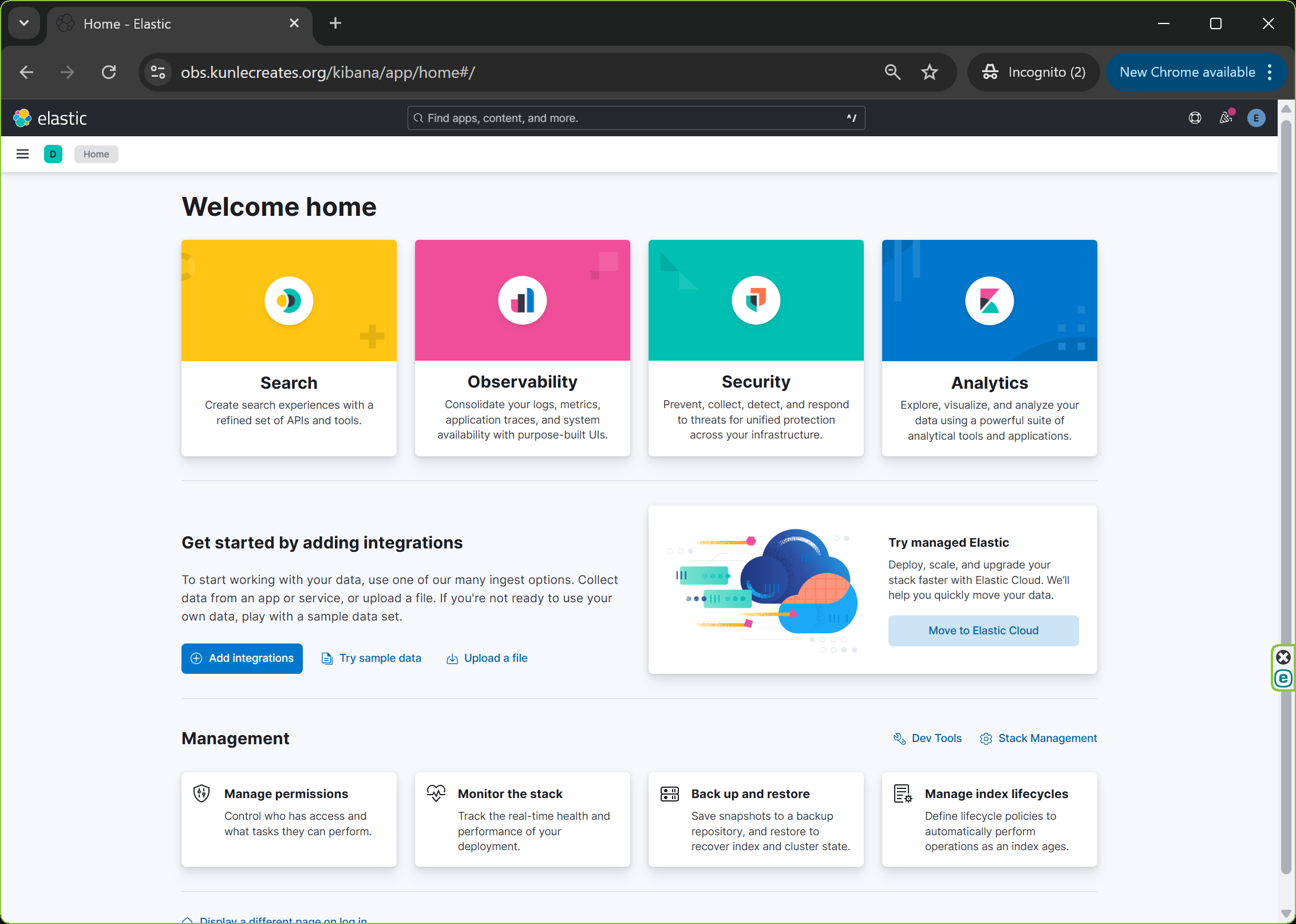View site information icon in address bar
Image resolution: width=1296 pixels, height=924 pixels.
tap(157, 72)
